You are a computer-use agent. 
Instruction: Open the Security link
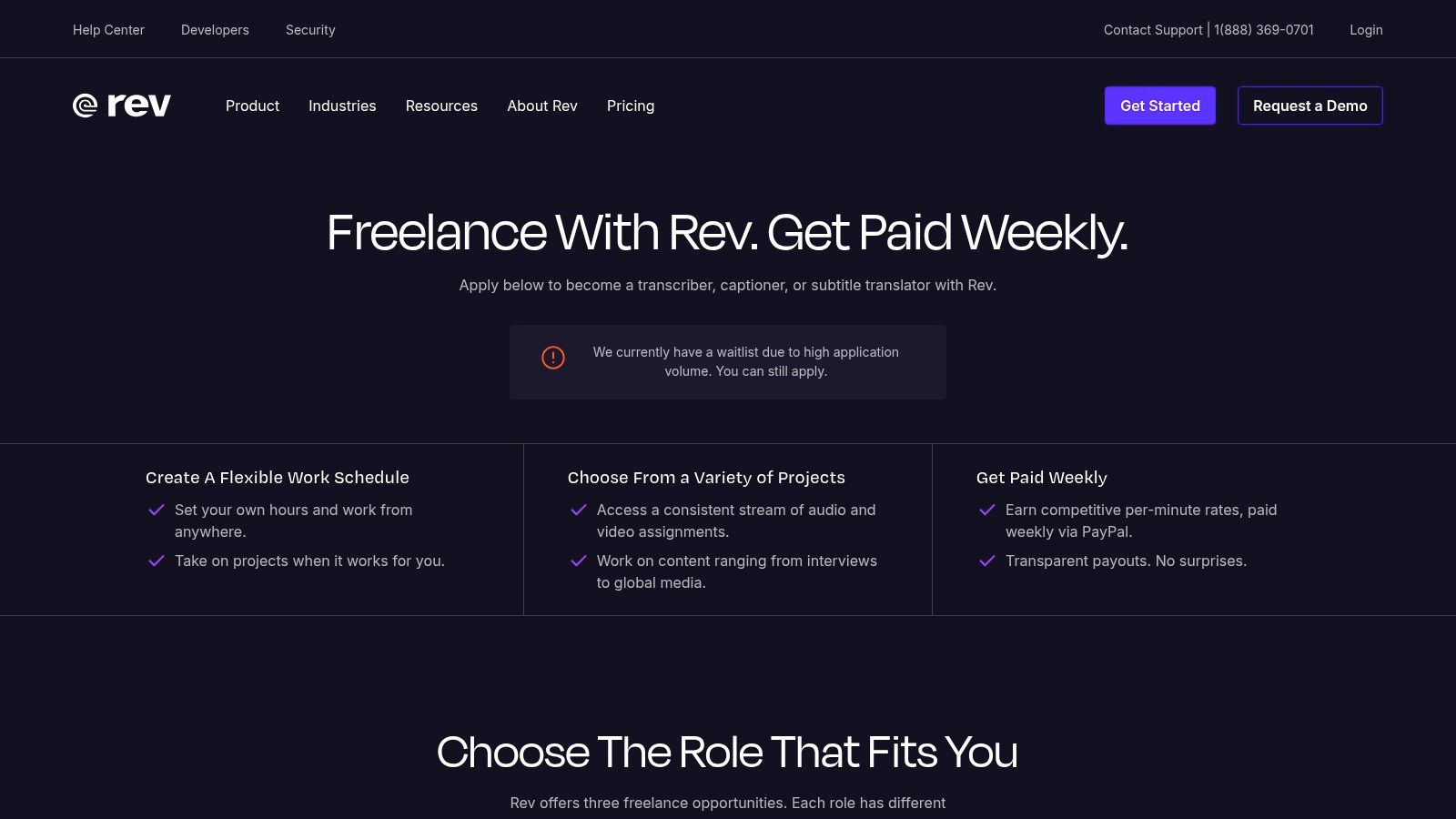[310, 30]
